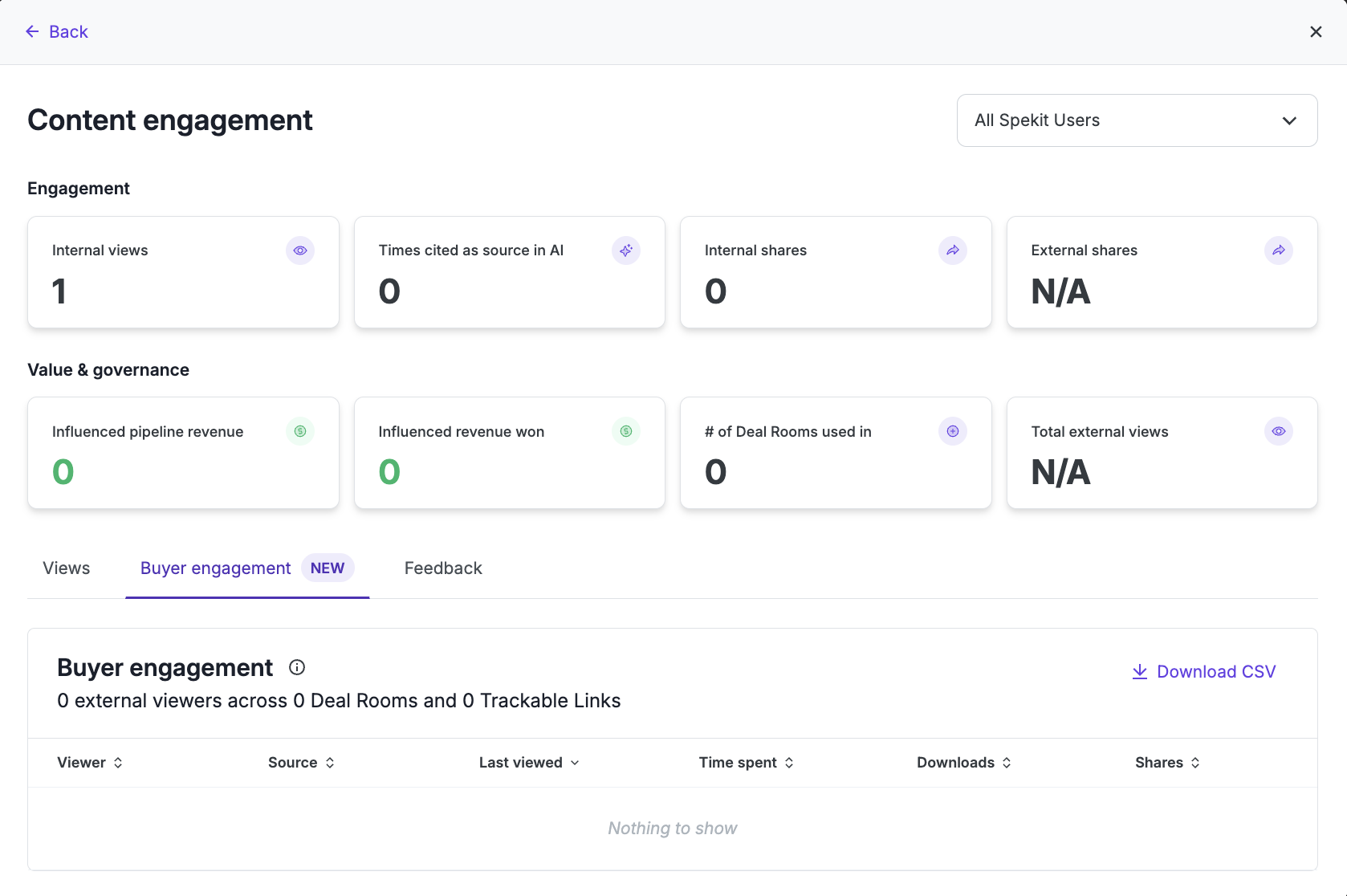
Task: Click the share arrow icon on Internal shares card
Action: coord(953,250)
